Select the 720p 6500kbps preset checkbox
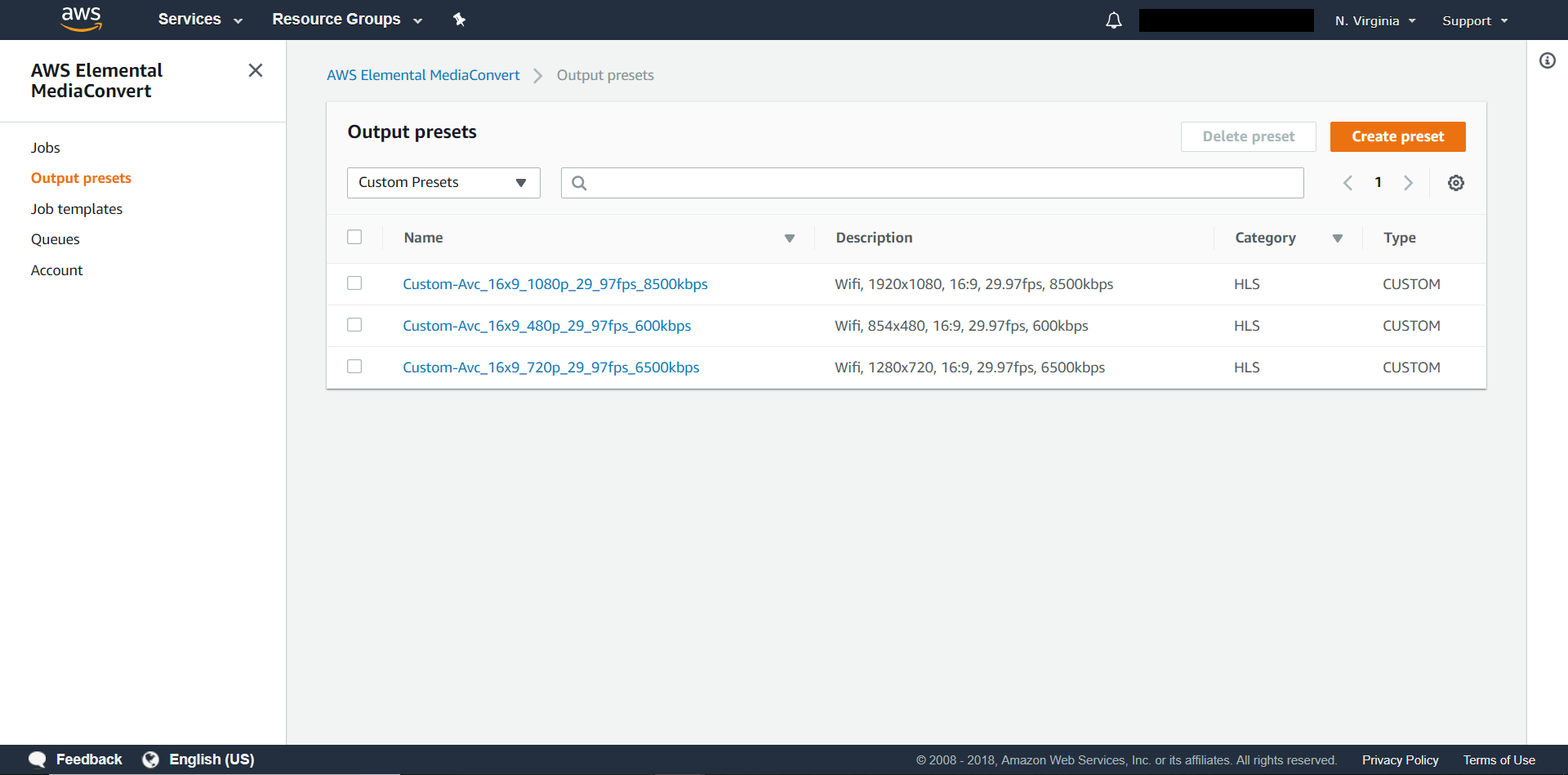Viewport: 1568px width, 775px height. (354, 366)
